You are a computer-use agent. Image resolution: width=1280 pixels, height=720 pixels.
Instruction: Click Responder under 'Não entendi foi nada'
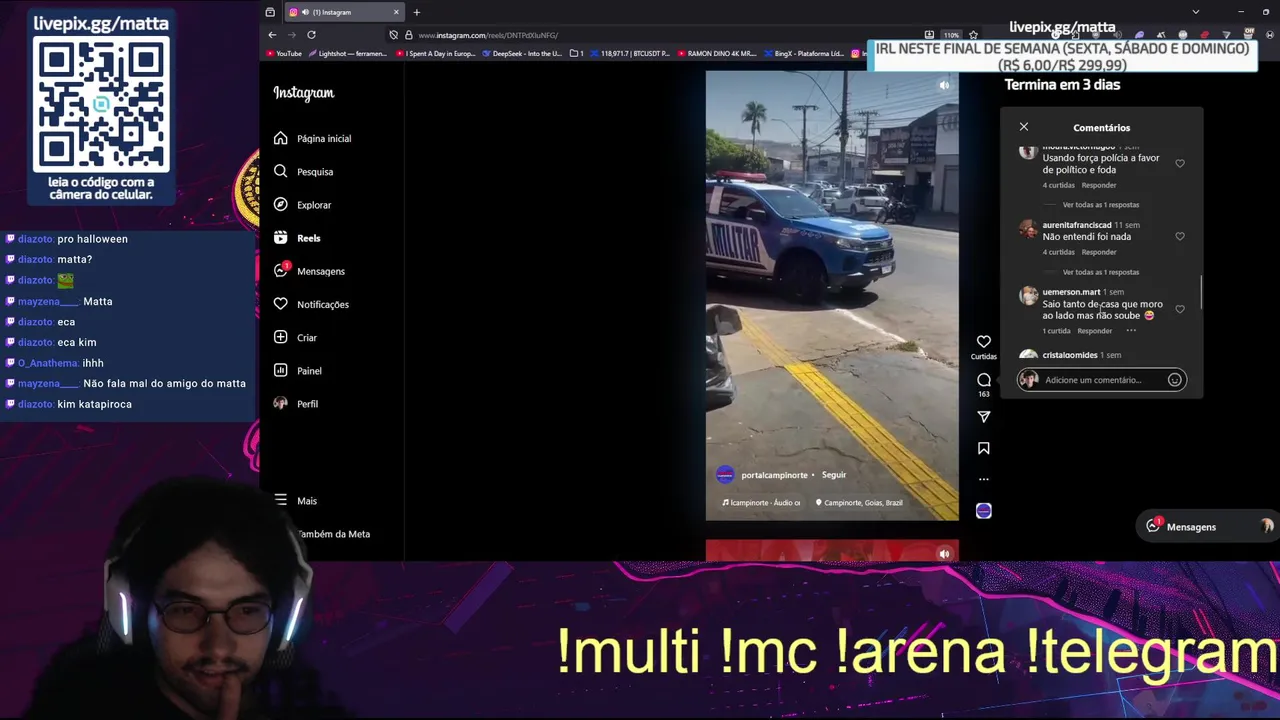point(1099,252)
